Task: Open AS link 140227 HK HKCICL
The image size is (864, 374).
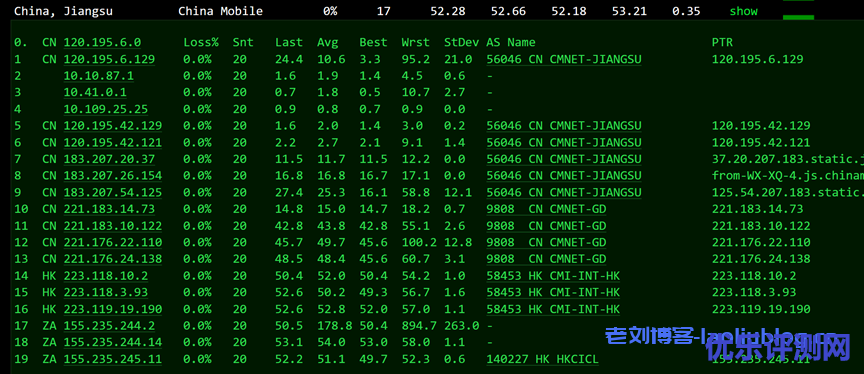Action: coord(542,359)
